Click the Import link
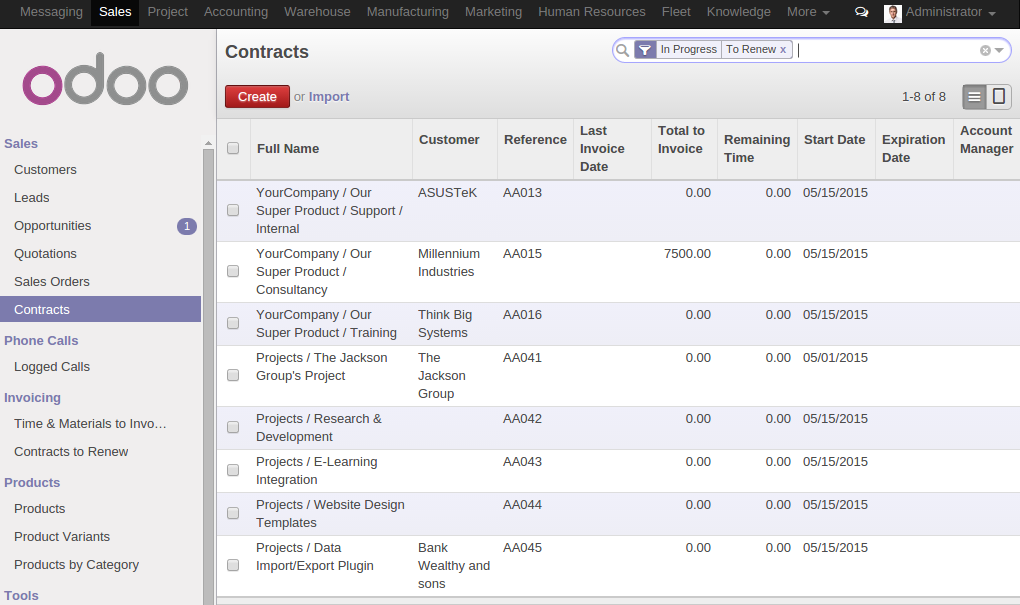 [329, 97]
